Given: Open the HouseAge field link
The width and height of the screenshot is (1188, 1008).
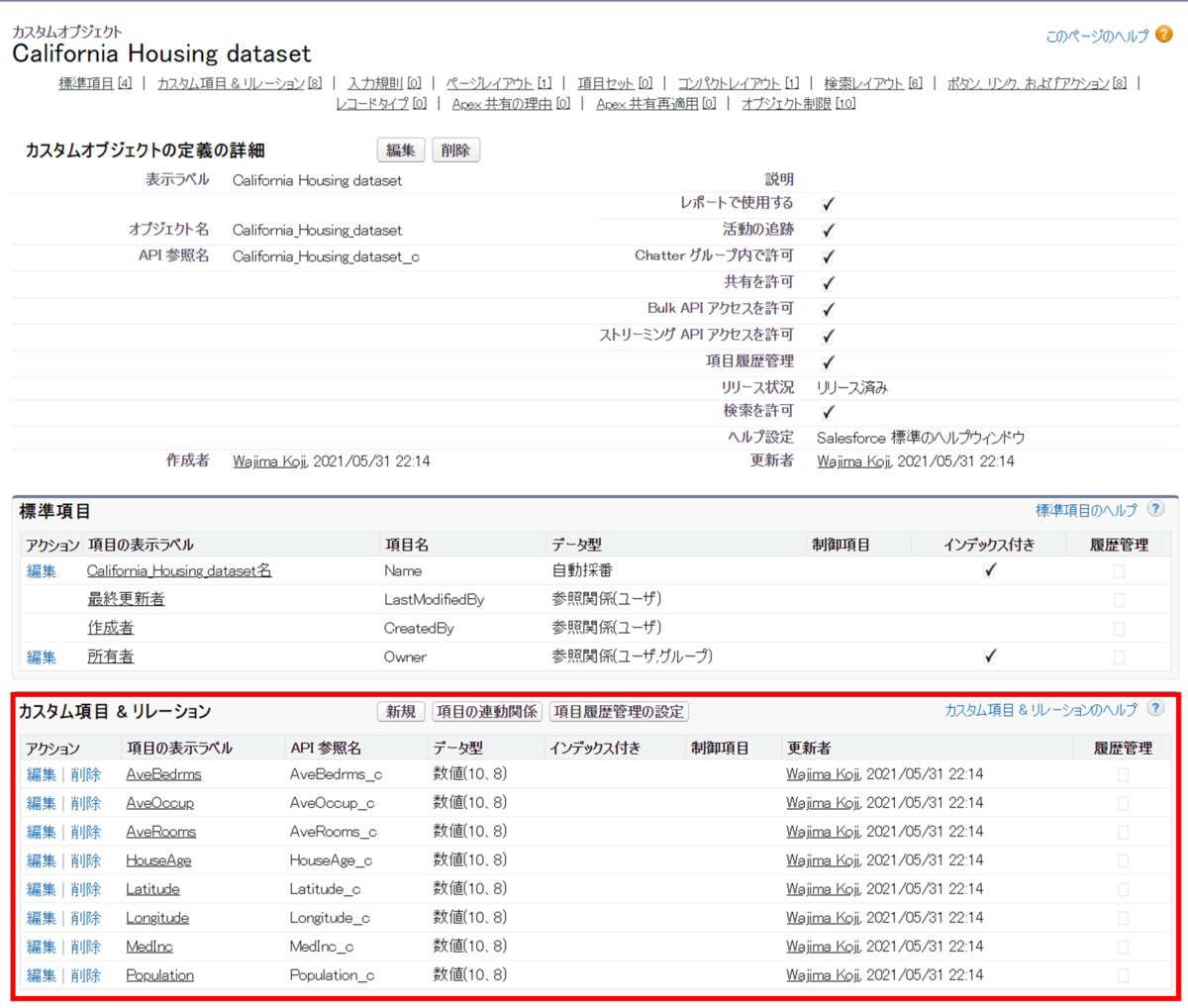Looking at the screenshot, I should (x=158, y=860).
